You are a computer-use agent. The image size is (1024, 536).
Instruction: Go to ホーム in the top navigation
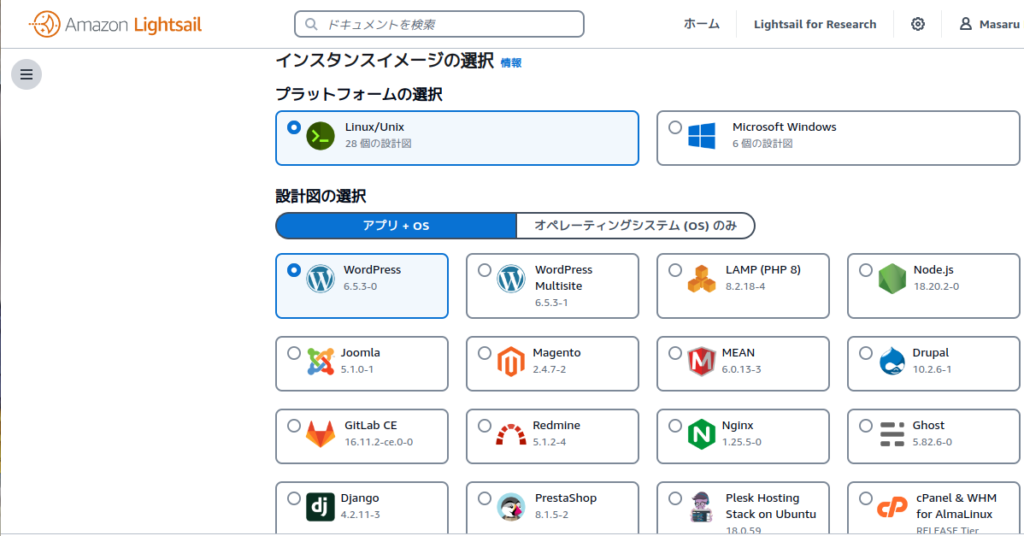click(x=701, y=24)
